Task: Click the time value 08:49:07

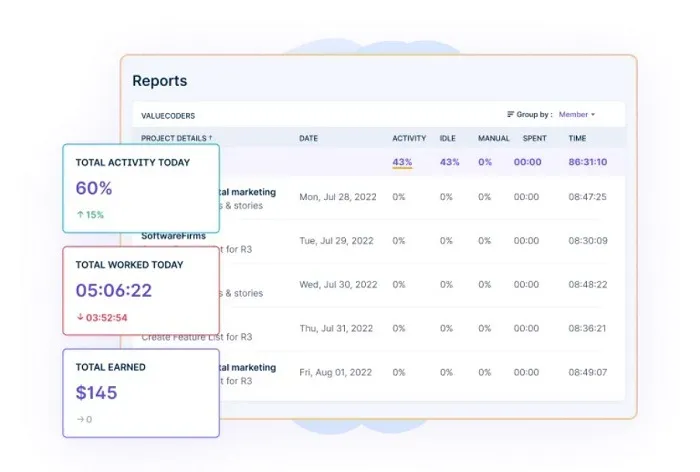Action: click(x=588, y=372)
